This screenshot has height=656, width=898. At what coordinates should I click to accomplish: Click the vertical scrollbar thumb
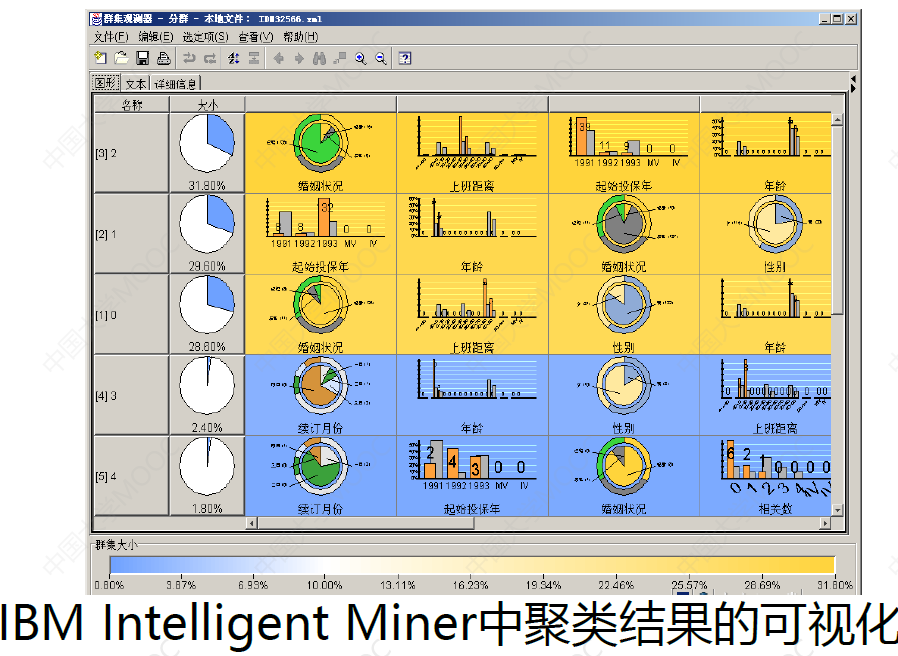[837, 220]
